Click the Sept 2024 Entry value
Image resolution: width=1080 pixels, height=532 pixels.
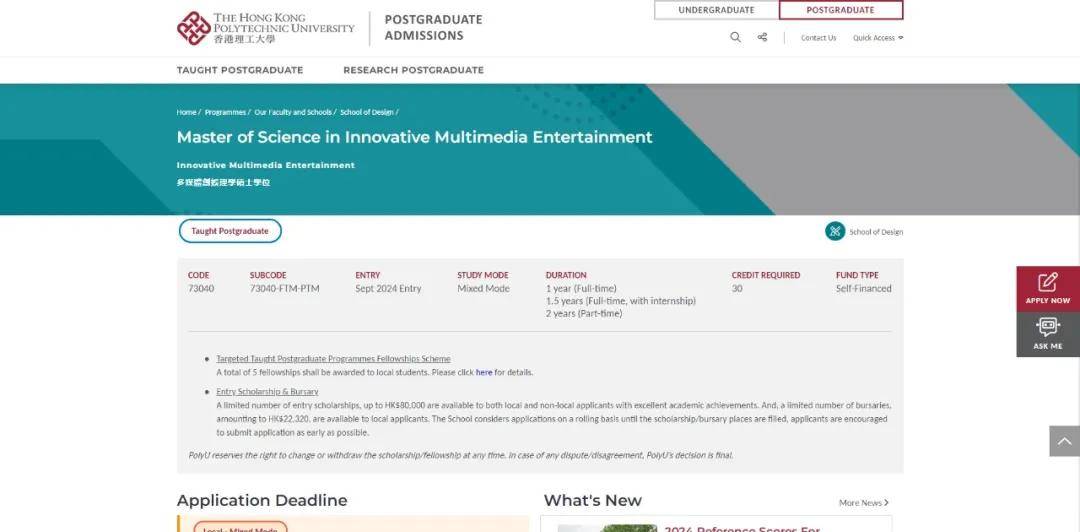(388, 289)
